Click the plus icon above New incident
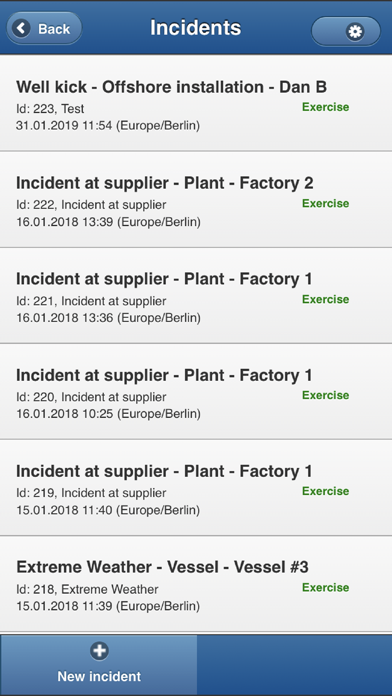 click(x=99, y=651)
